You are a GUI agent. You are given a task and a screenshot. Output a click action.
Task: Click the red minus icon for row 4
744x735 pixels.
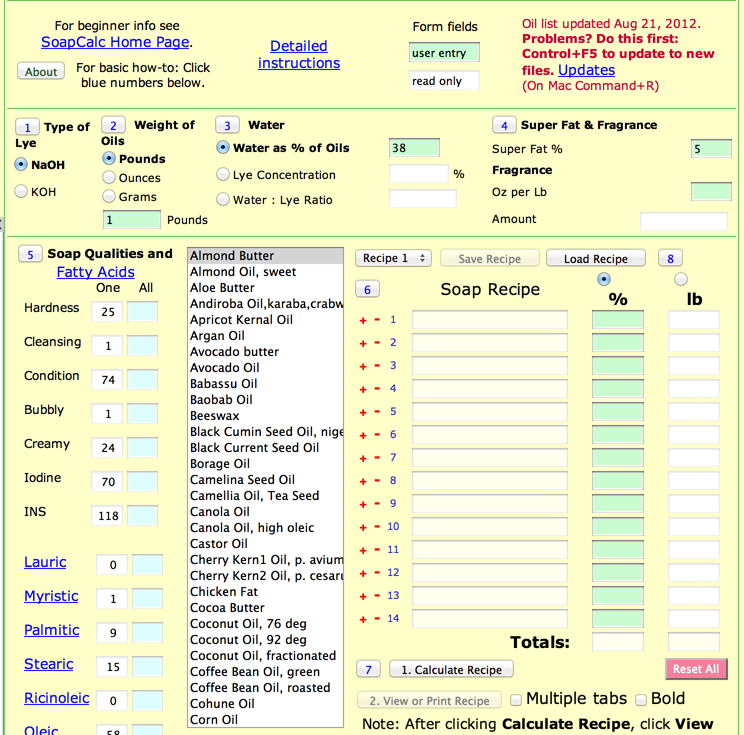point(377,389)
